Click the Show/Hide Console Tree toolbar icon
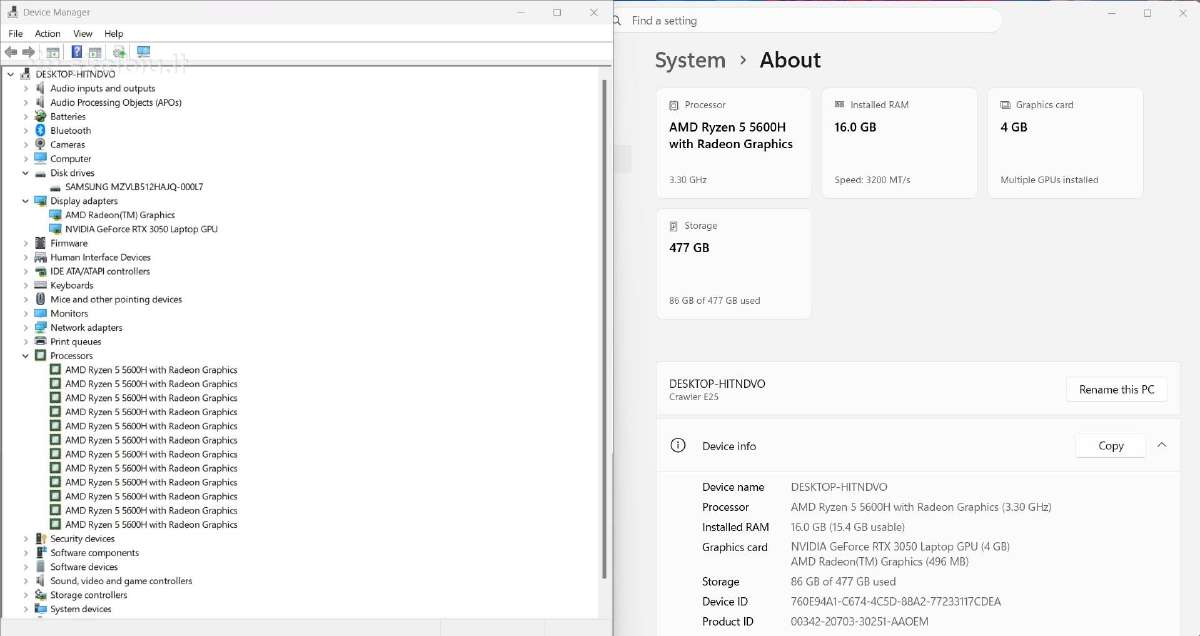The width and height of the screenshot is (1200, 636). click(53, 52)
